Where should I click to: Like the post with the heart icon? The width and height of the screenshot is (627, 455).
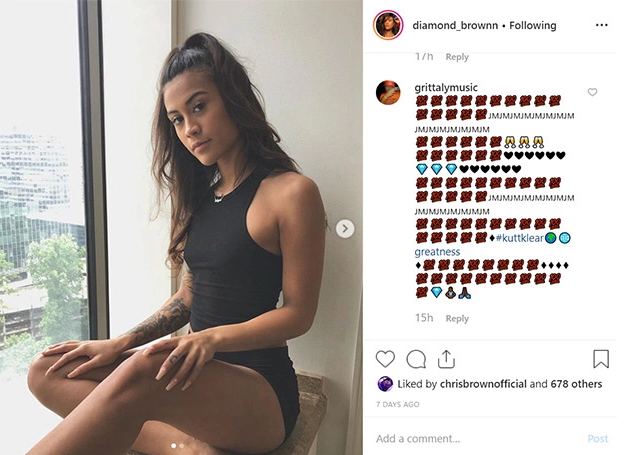tap(385, 359)
